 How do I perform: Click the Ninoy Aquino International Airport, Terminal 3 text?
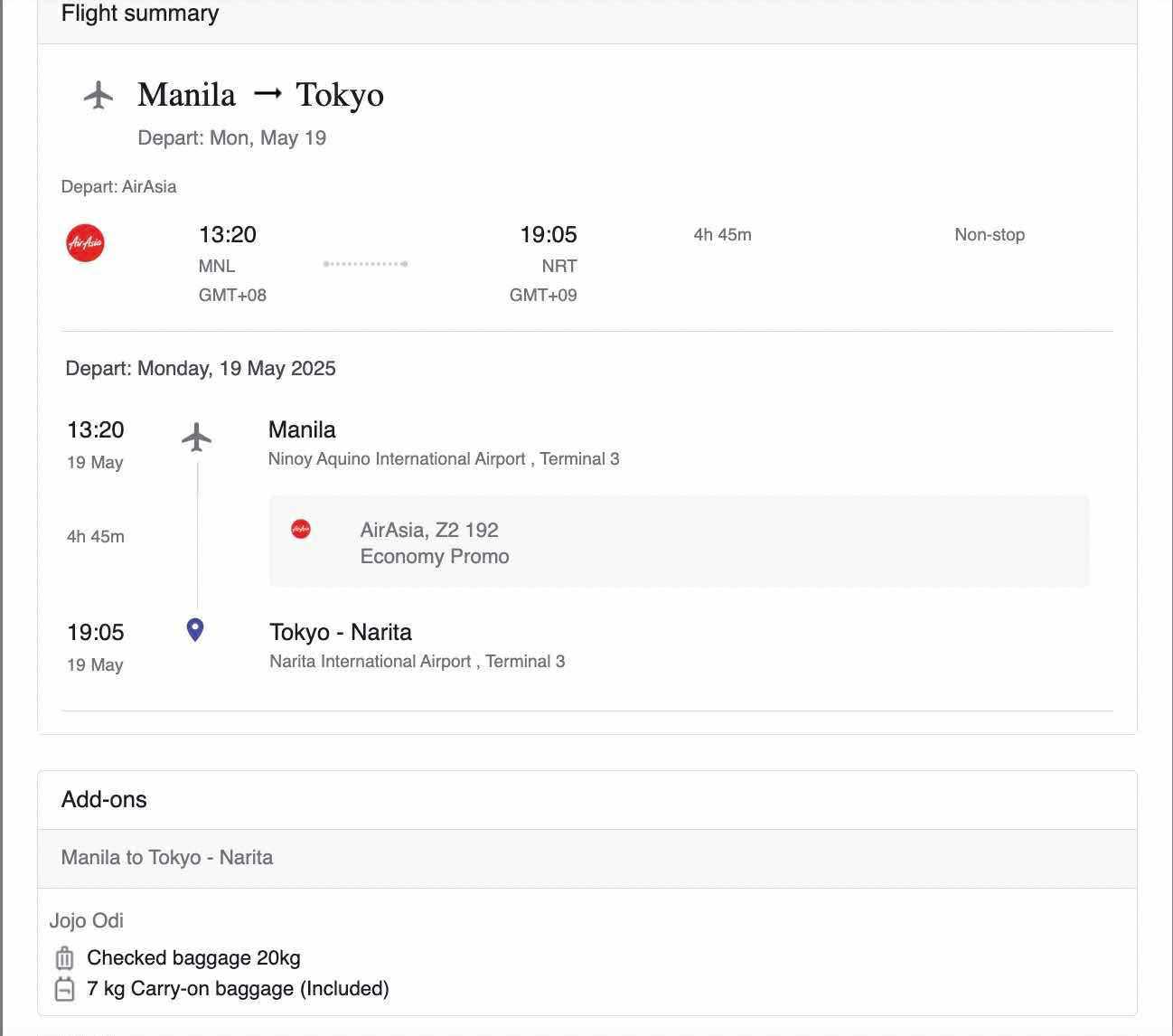pyautogui.click(x=444, y=459)
